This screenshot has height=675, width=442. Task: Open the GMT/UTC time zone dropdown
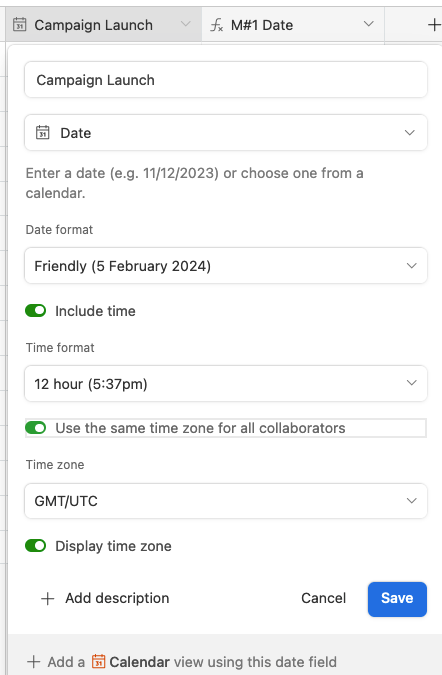(226, 501)
